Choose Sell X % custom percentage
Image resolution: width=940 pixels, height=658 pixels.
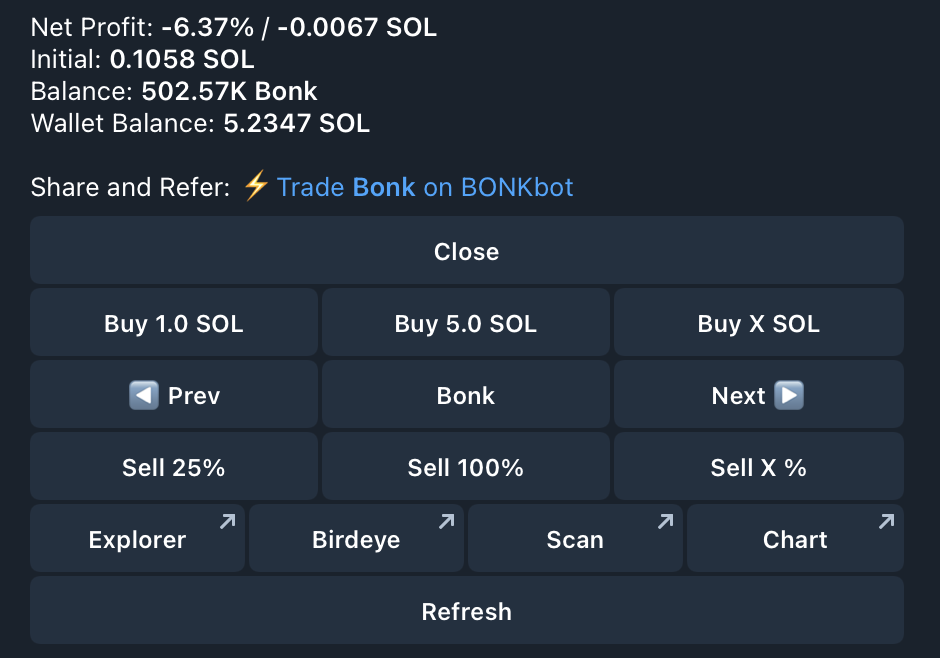pos(758,468)
